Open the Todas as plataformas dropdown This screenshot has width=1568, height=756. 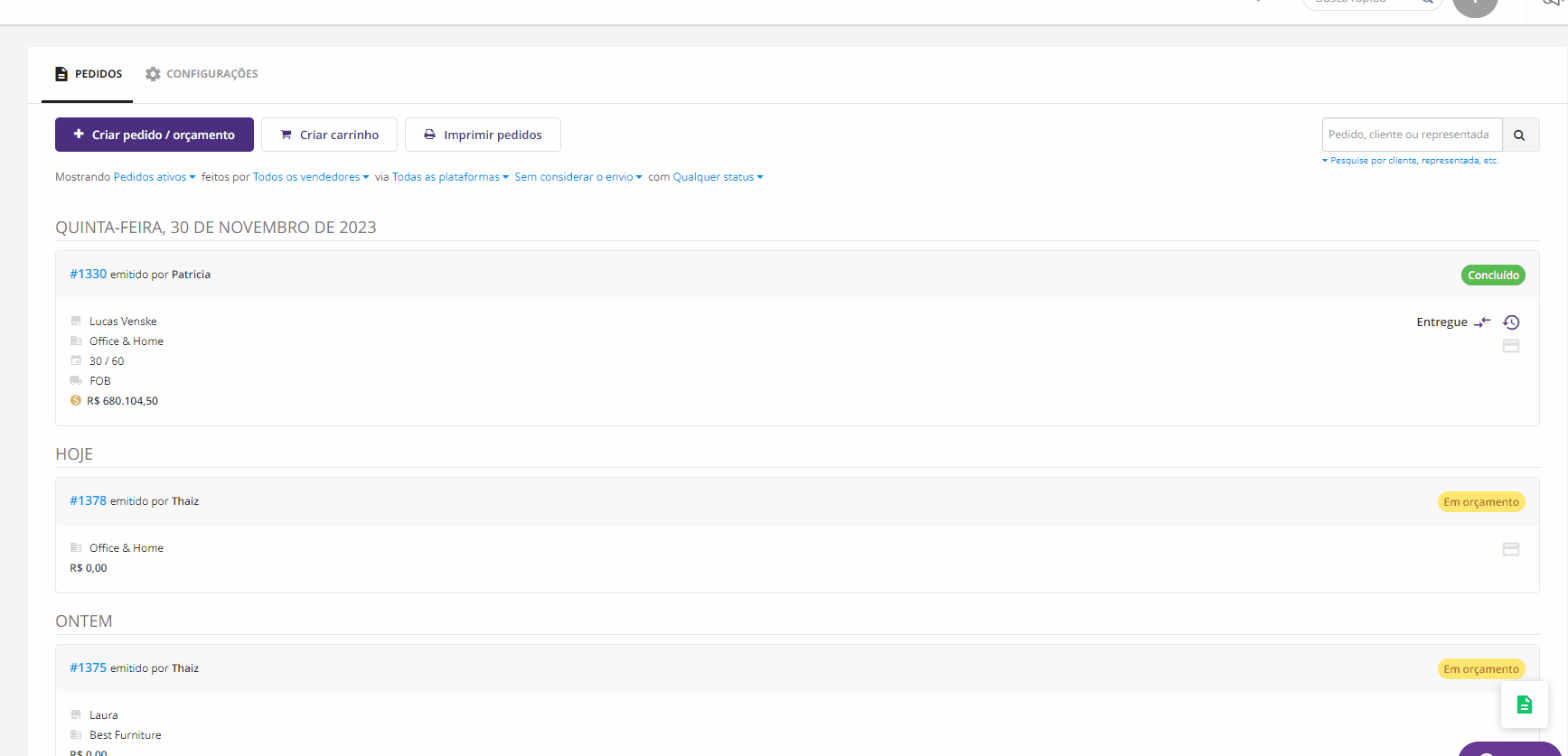[450, 177]
